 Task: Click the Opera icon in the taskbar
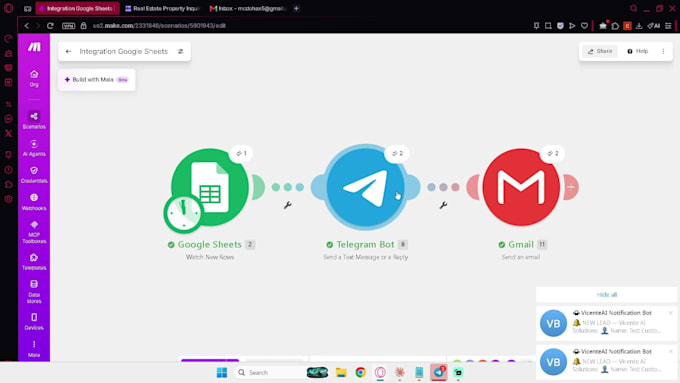click(380, 373)
